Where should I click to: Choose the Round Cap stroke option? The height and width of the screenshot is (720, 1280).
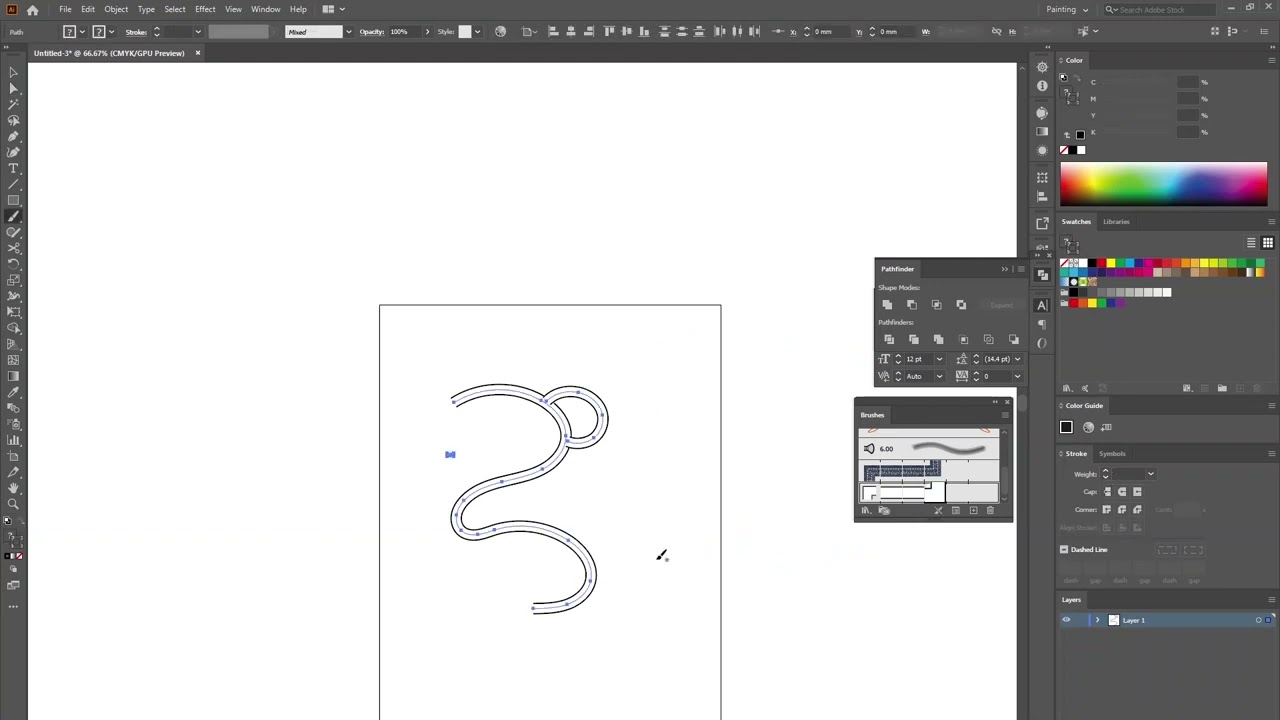[x=1121, y=492]
